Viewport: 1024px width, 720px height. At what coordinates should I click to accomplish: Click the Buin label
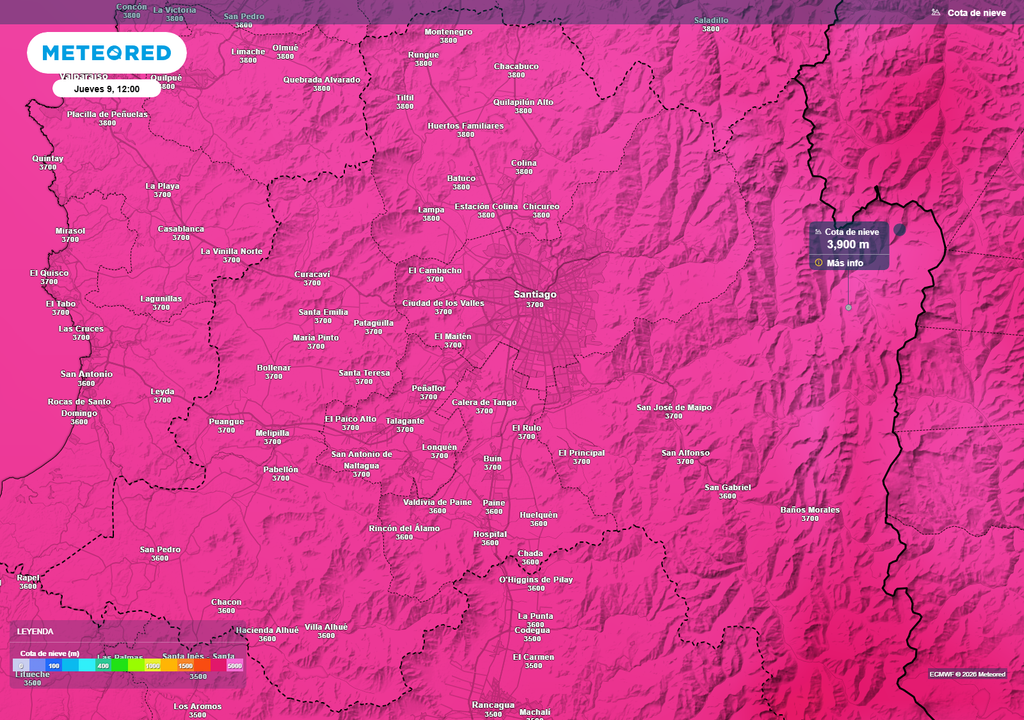(492, 459)
